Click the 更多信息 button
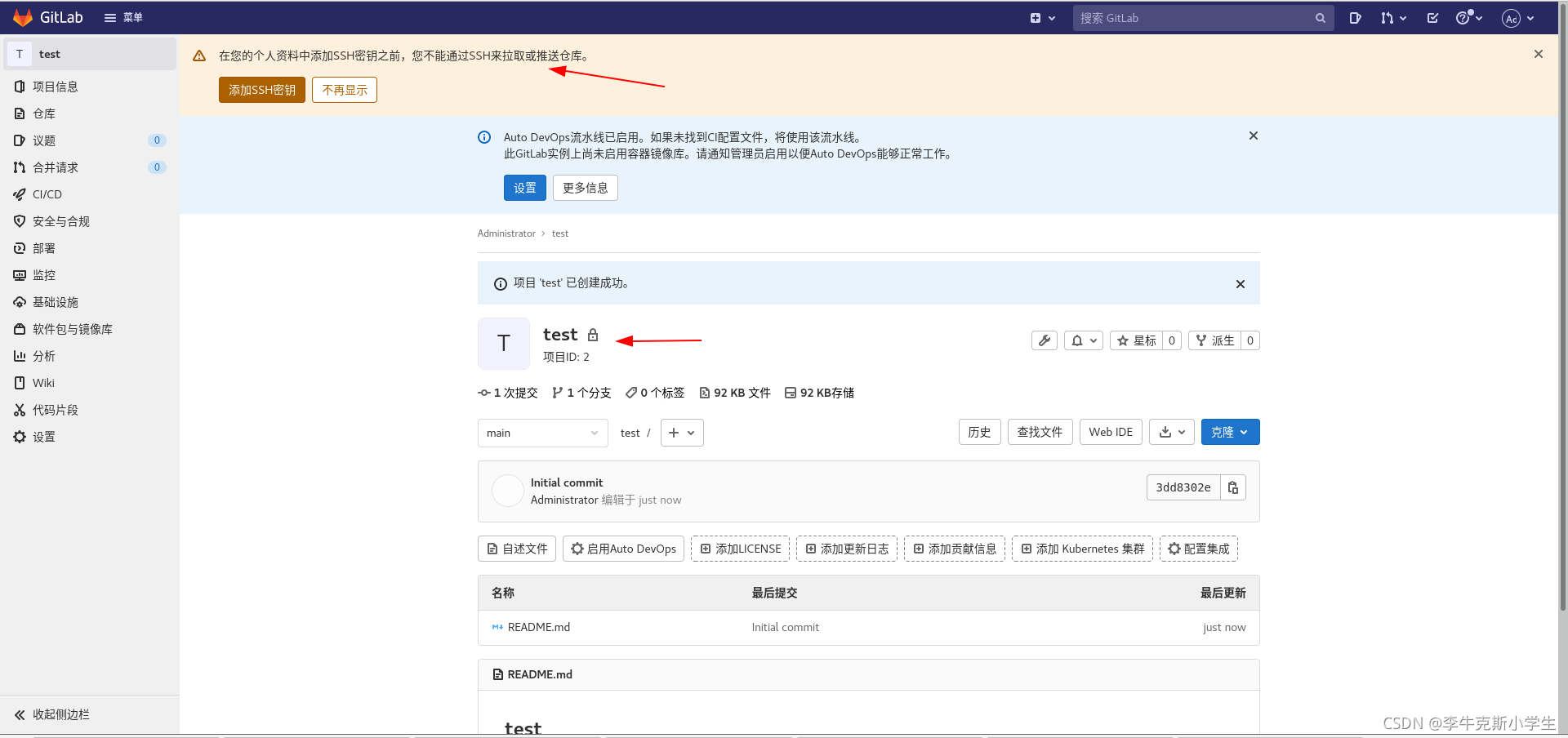The image size is (1568, 738). click(586, 188)
